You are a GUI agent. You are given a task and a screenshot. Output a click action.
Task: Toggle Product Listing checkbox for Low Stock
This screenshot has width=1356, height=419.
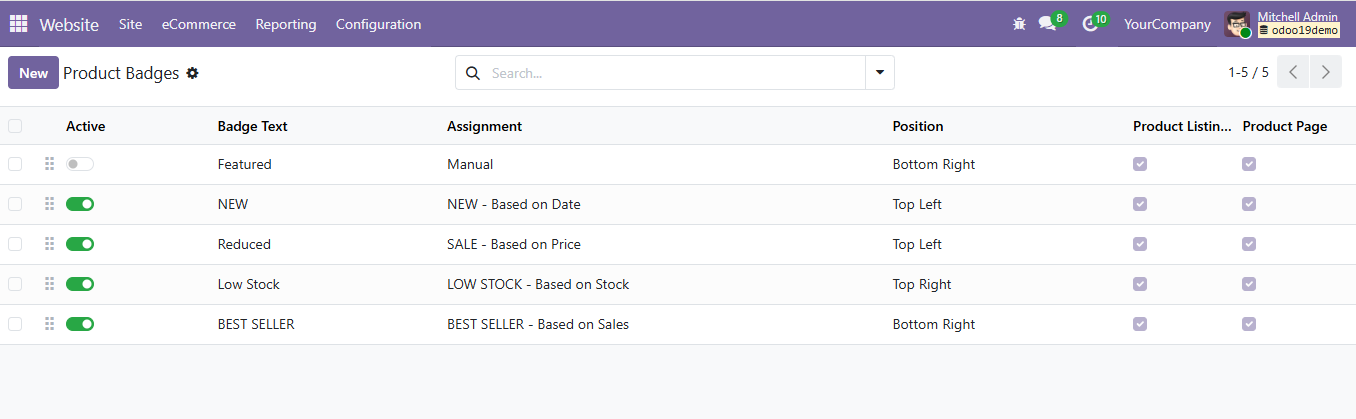point(1140,284)
